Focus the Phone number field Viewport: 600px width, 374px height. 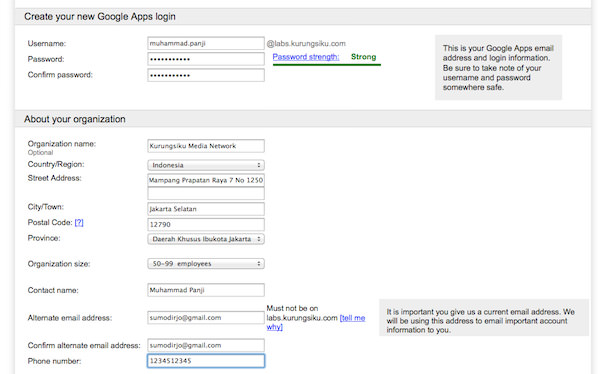point(206,361)
